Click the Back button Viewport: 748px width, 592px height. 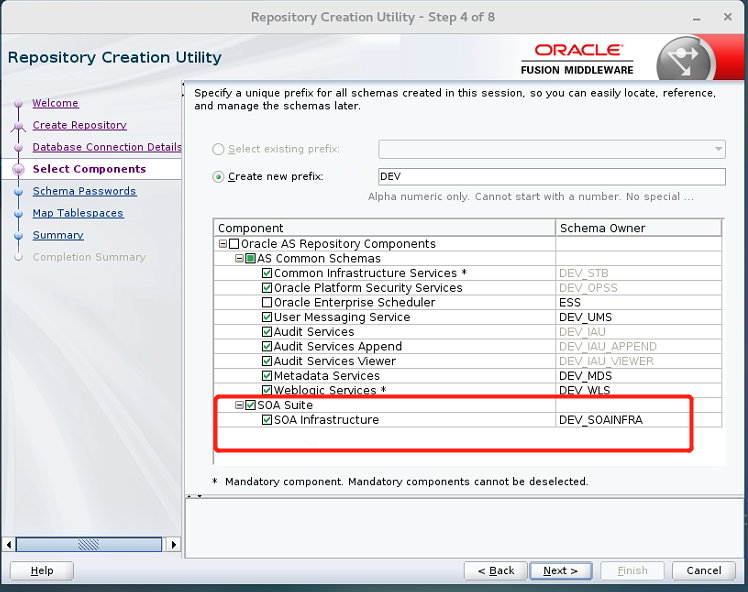coord(496,571)
